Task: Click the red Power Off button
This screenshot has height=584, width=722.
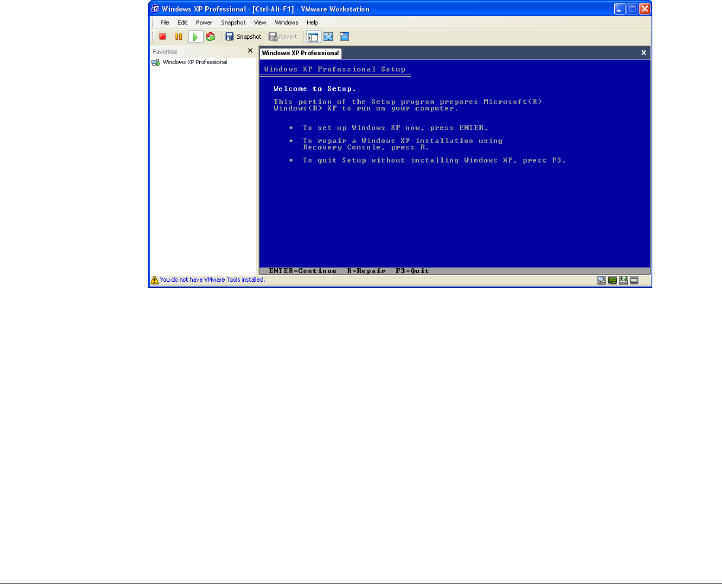Action: pyautogui.click(x=163, y=37)
